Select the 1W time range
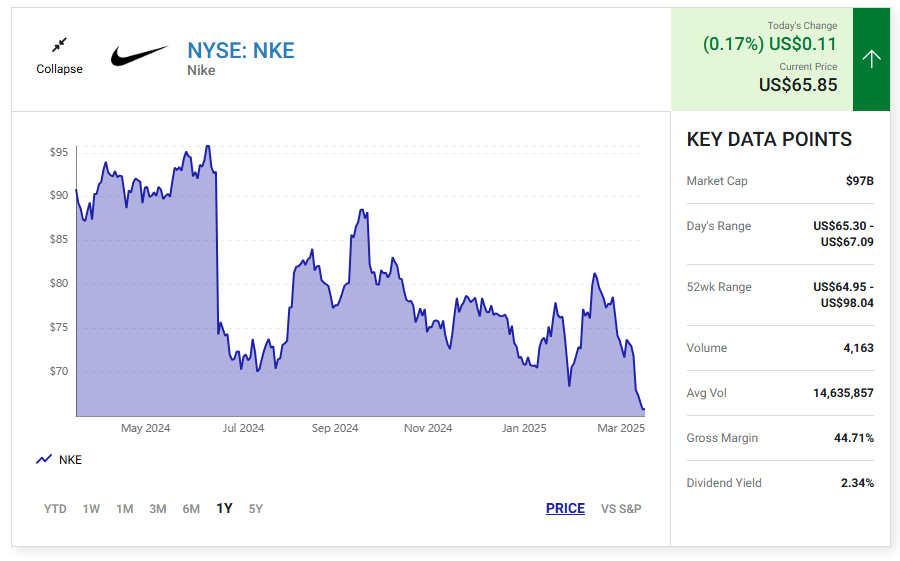The width and height of the screenshot is (900, 561). pos(91,509)
